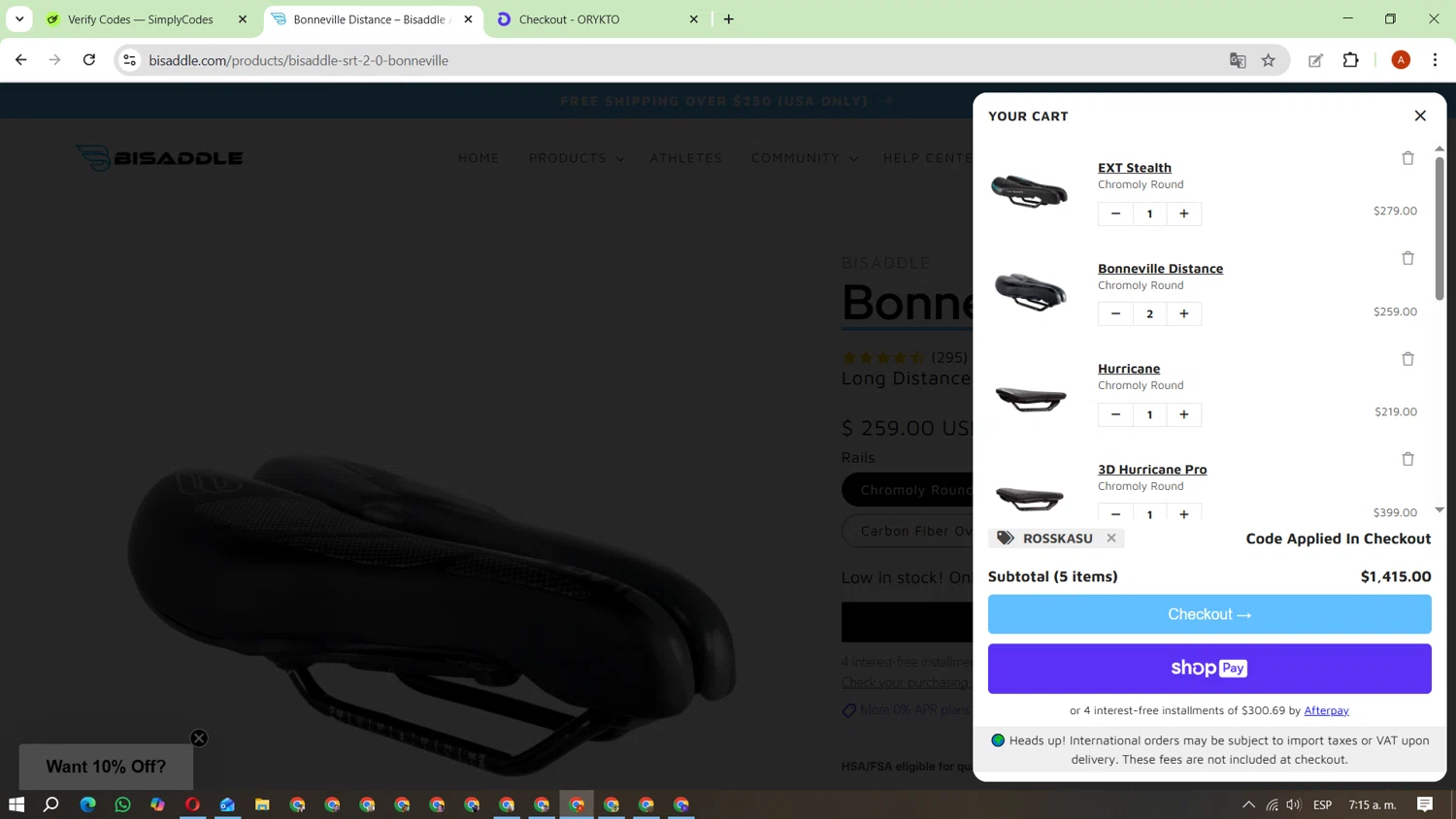This screenshot has height=819, width=1456.
Task: Open the Chrome profile avatar
Action: 1401,60
